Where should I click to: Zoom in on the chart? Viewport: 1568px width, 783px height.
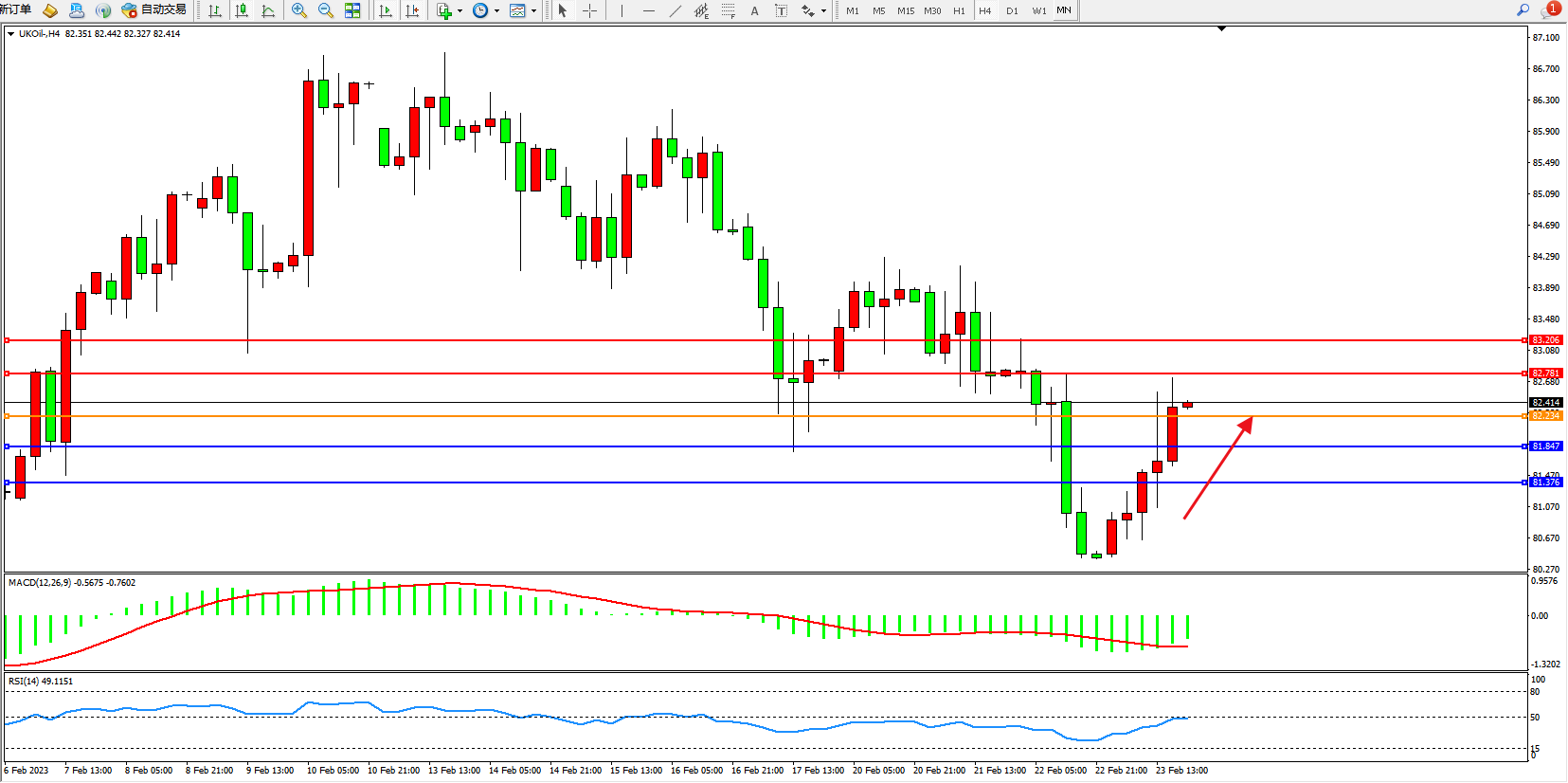(x=299, y=10)
